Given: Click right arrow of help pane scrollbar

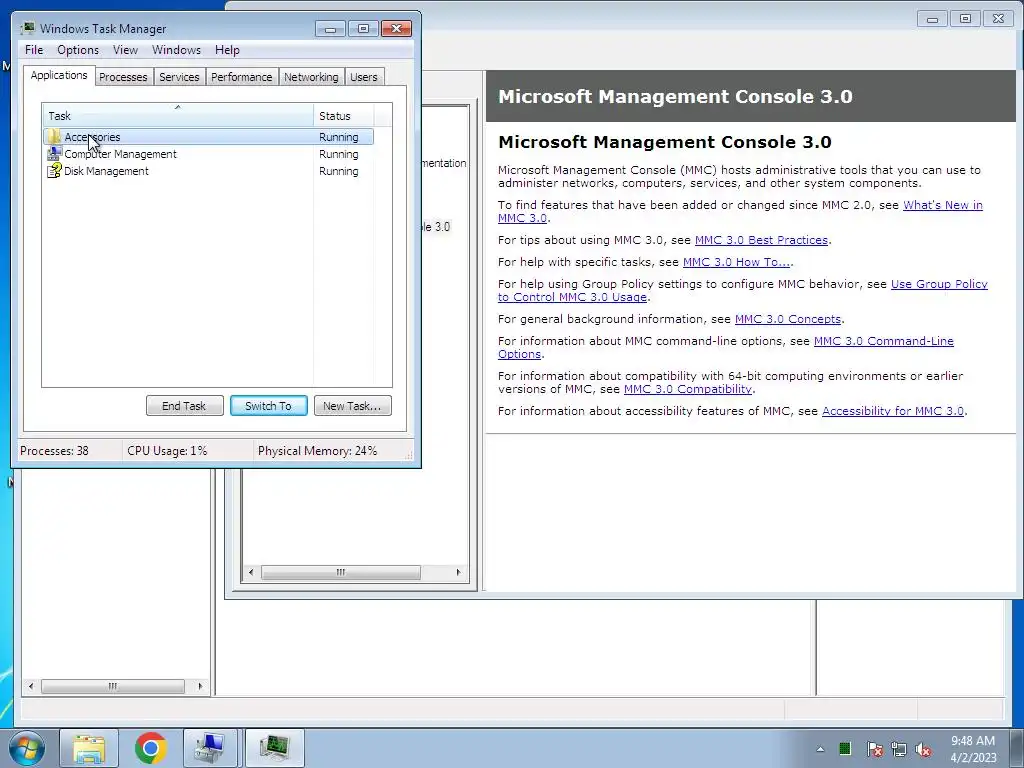Looking at the screenshot, I should tap(458, 573).
